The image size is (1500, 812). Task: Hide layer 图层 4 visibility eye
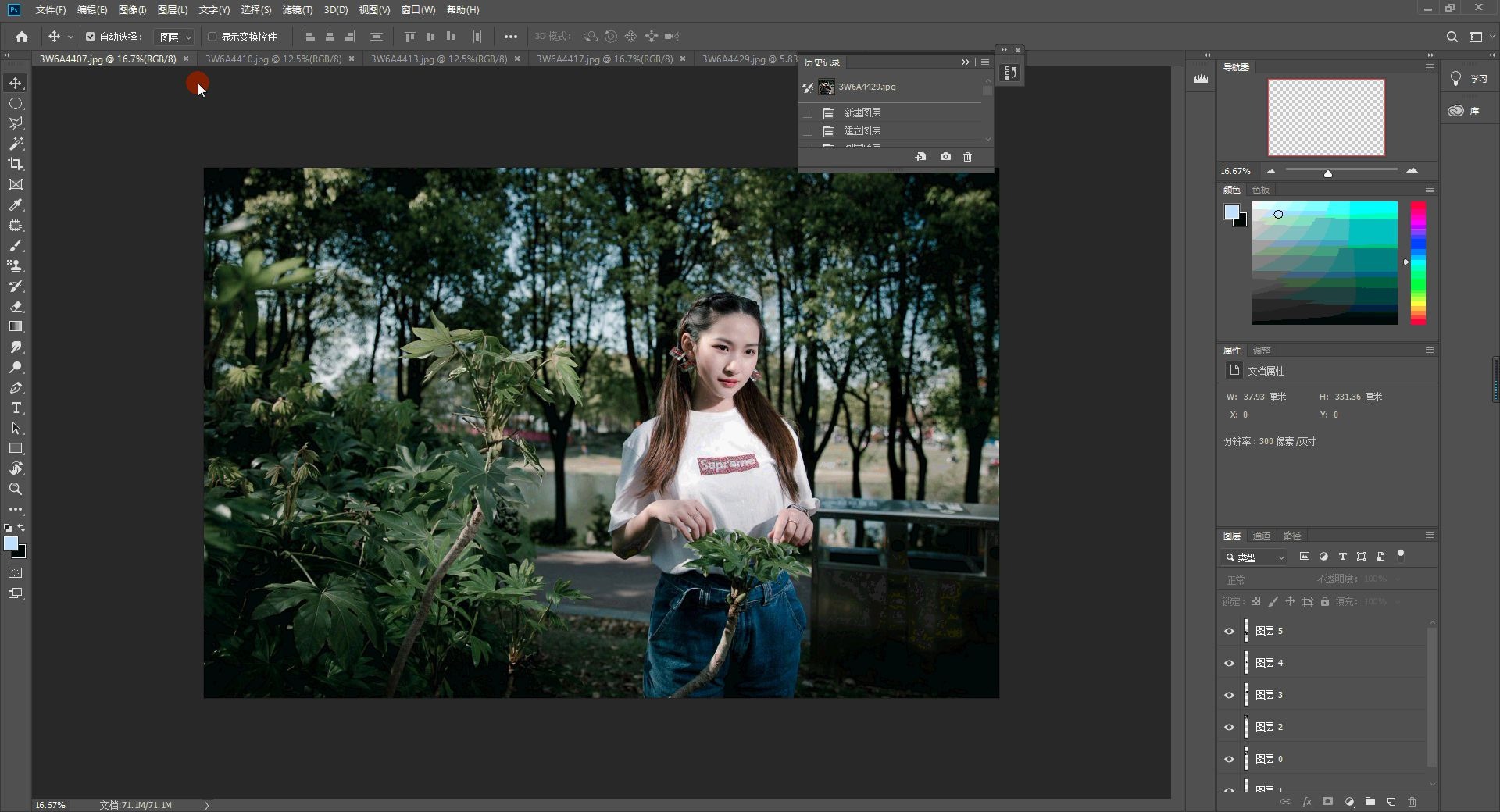(x=1229, y=663)
